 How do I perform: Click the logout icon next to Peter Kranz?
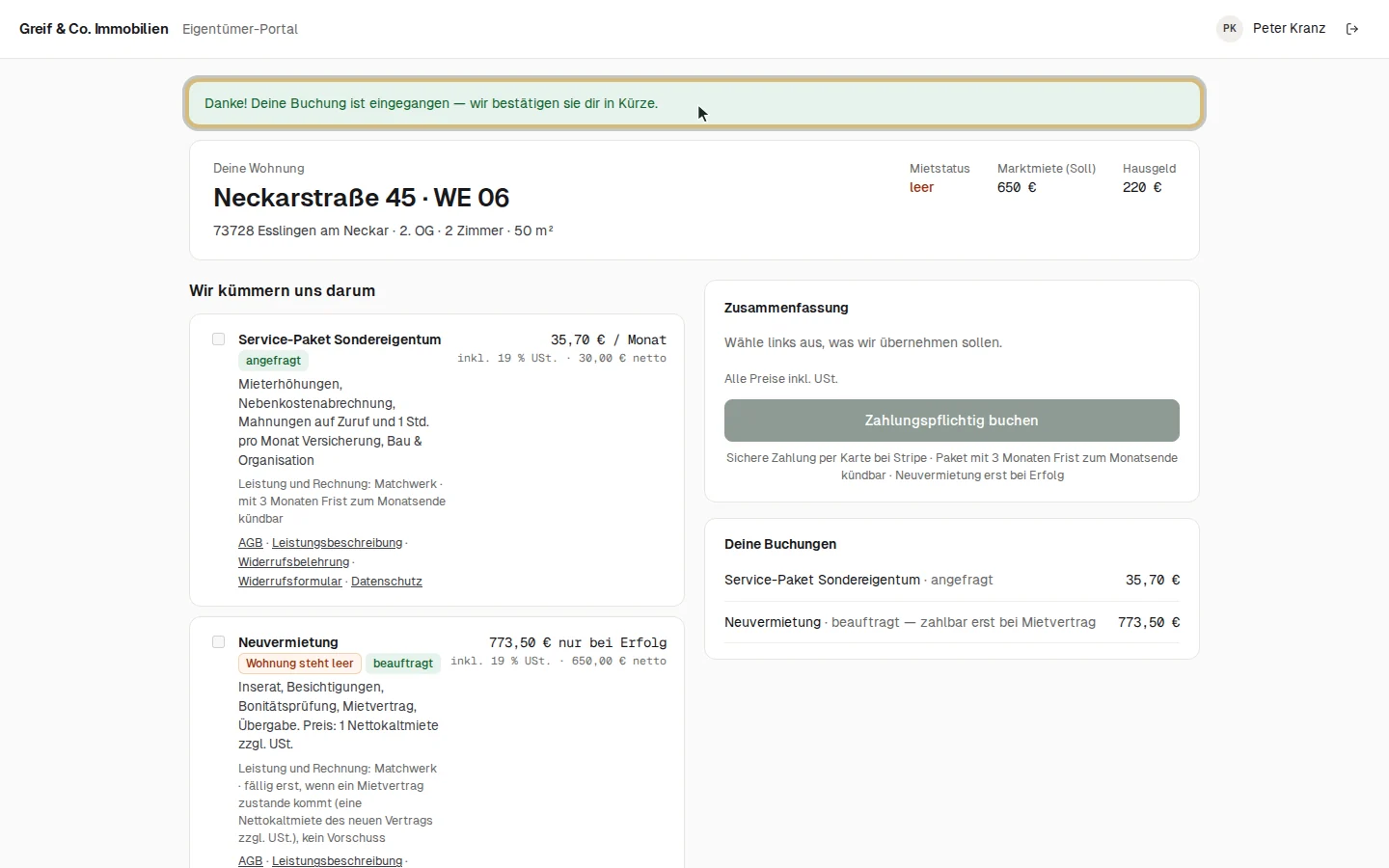1352,29
